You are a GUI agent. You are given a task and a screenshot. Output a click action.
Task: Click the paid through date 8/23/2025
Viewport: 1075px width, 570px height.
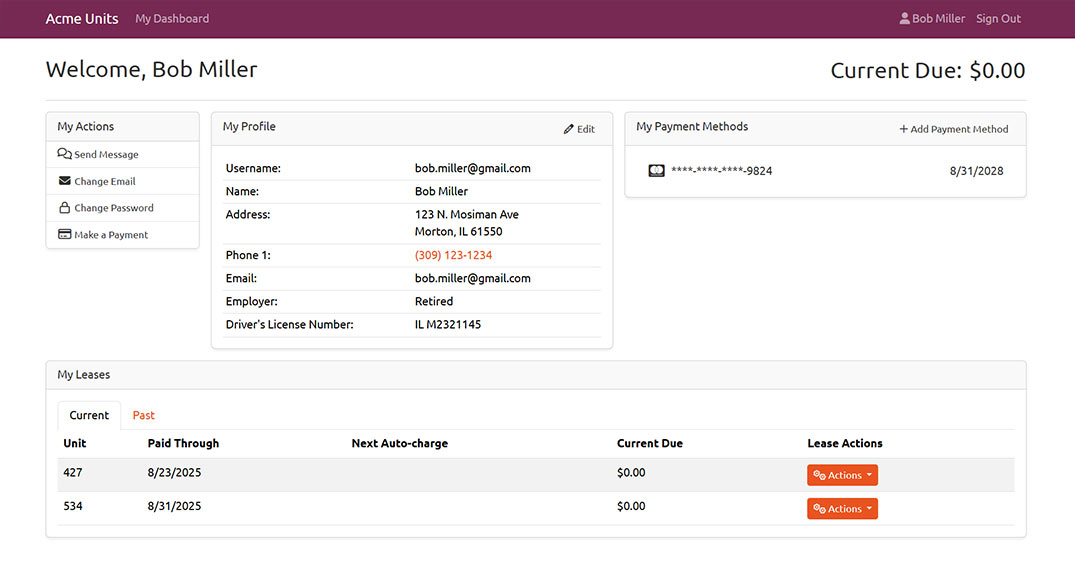point(174,473)
